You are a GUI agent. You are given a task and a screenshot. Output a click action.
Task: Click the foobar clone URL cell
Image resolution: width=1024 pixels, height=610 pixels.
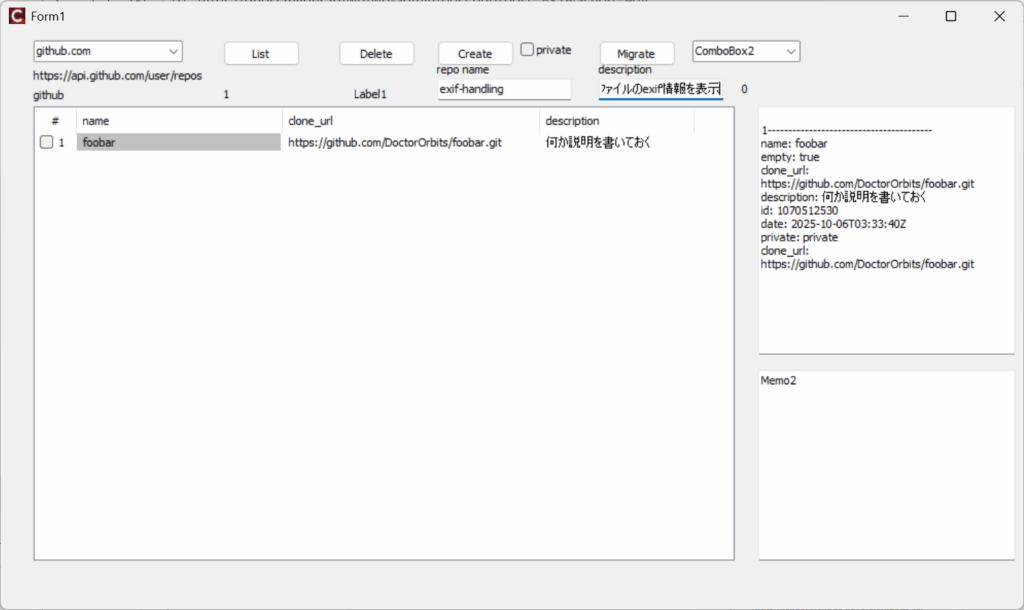coord(395,143)
